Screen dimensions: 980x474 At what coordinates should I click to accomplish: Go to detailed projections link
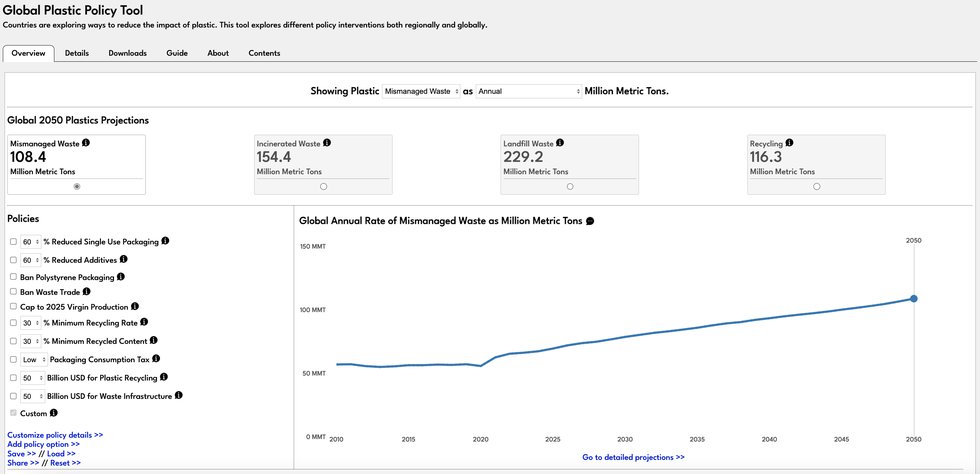point(633,457)
